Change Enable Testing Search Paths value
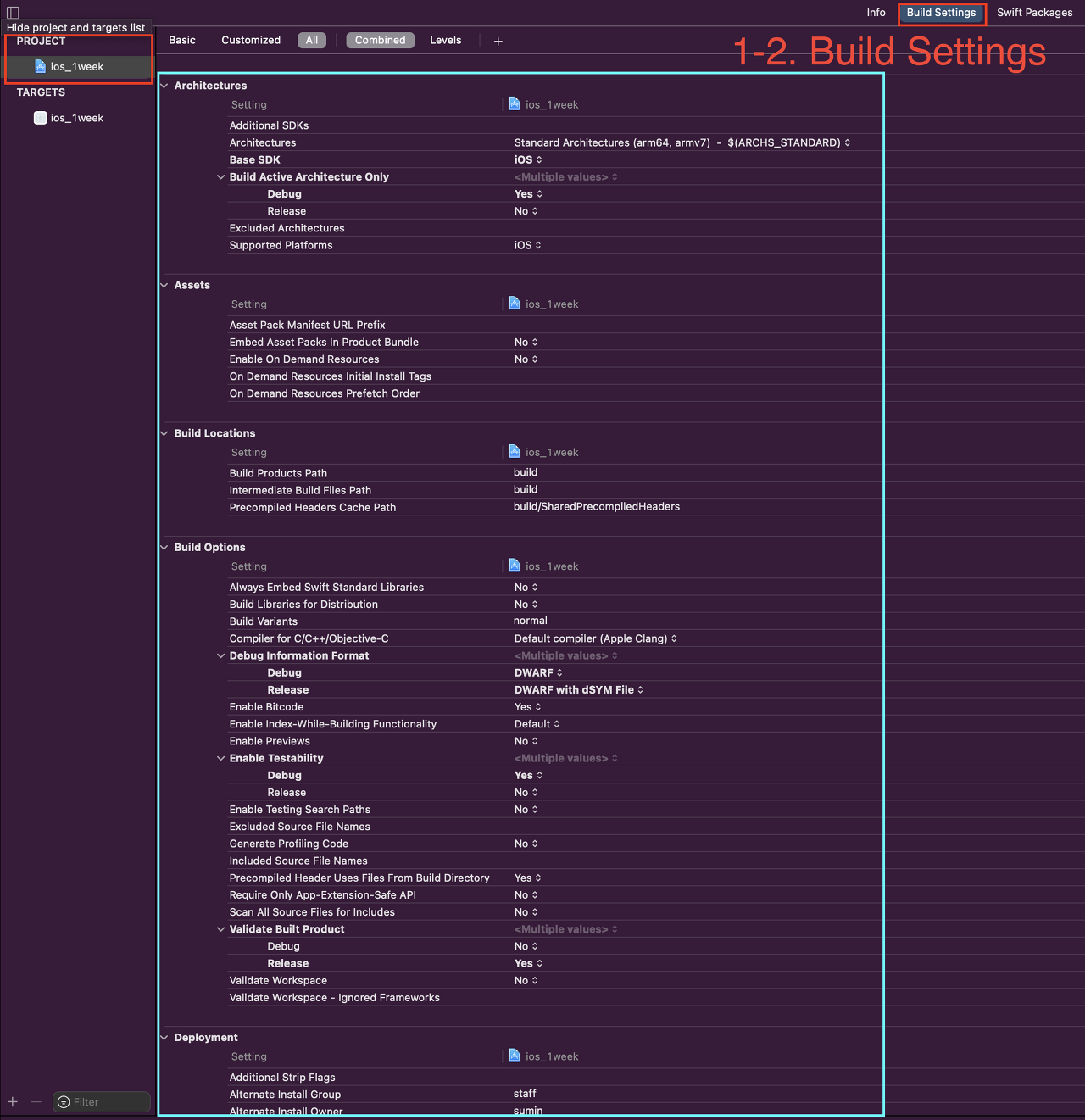 pos(526,810)
